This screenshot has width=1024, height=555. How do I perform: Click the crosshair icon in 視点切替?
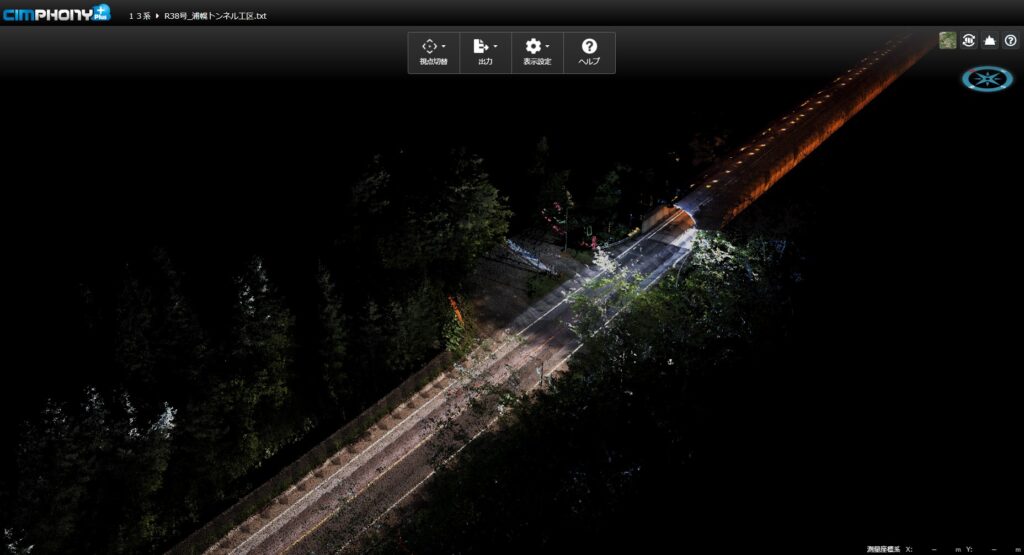[x=429, y=46]
